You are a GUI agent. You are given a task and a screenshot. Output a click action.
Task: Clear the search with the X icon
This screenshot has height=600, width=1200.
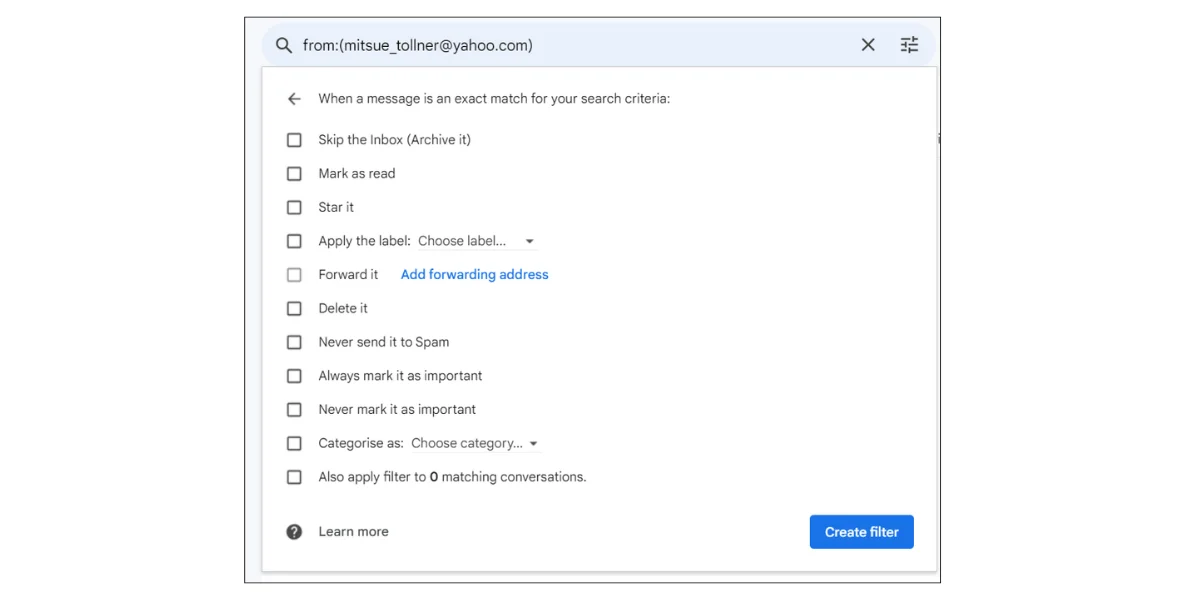(x=868, y=45)
